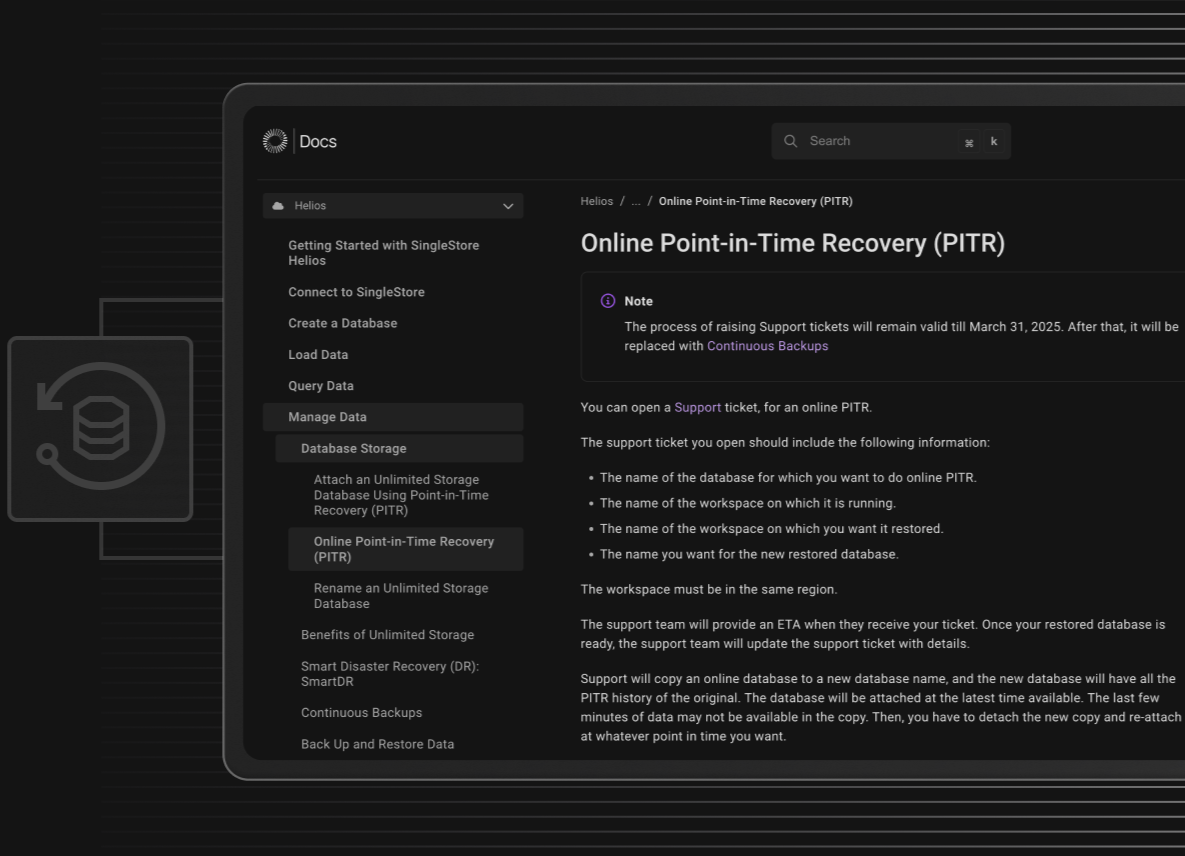Collapse the Database Storage subsection

pos(399,449)
